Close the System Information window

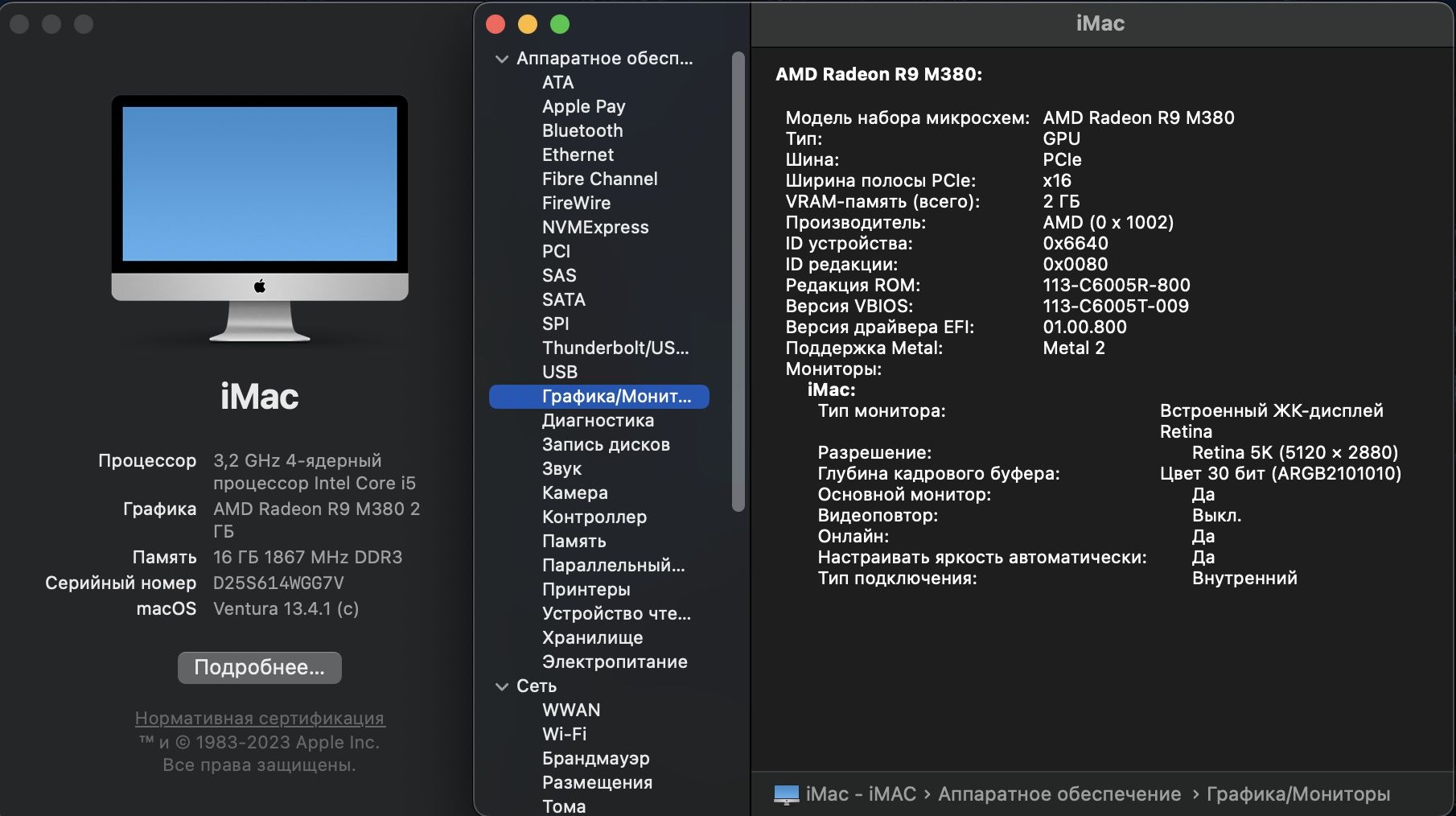pos(496,24)
